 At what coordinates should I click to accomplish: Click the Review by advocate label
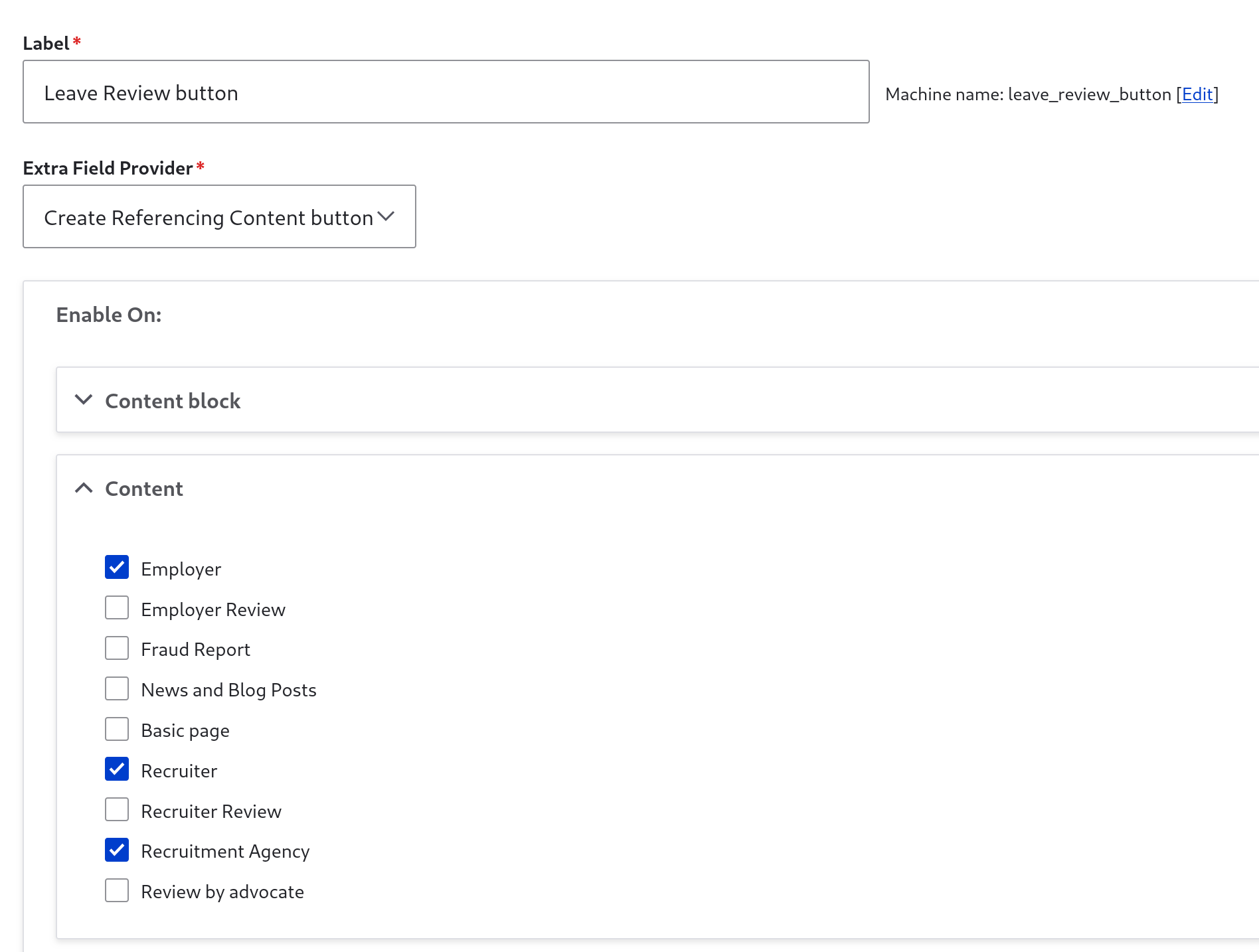click(222, 892)
